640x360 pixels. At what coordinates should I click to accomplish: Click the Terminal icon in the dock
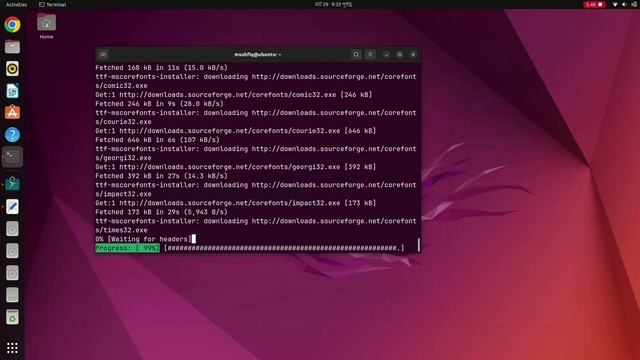pos(12,157)
